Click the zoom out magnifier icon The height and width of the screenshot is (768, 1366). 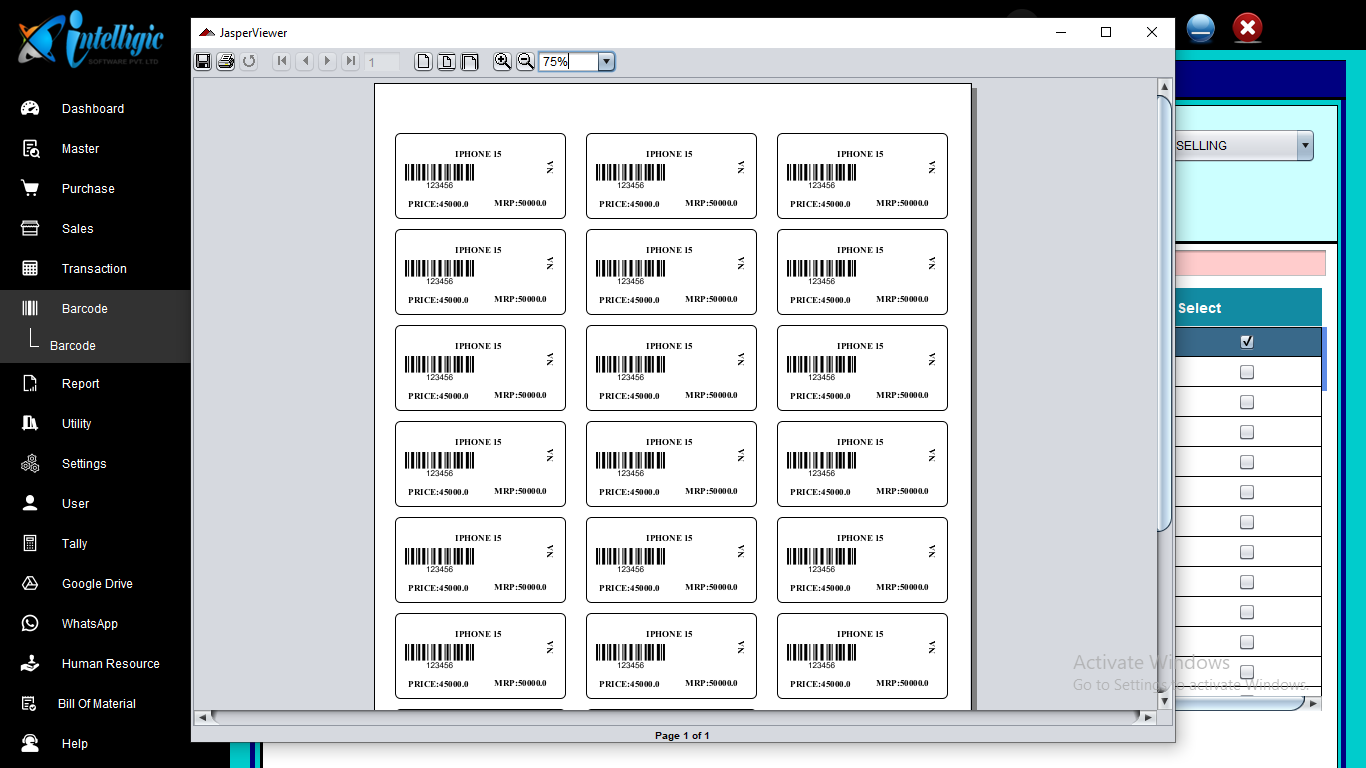525,62
